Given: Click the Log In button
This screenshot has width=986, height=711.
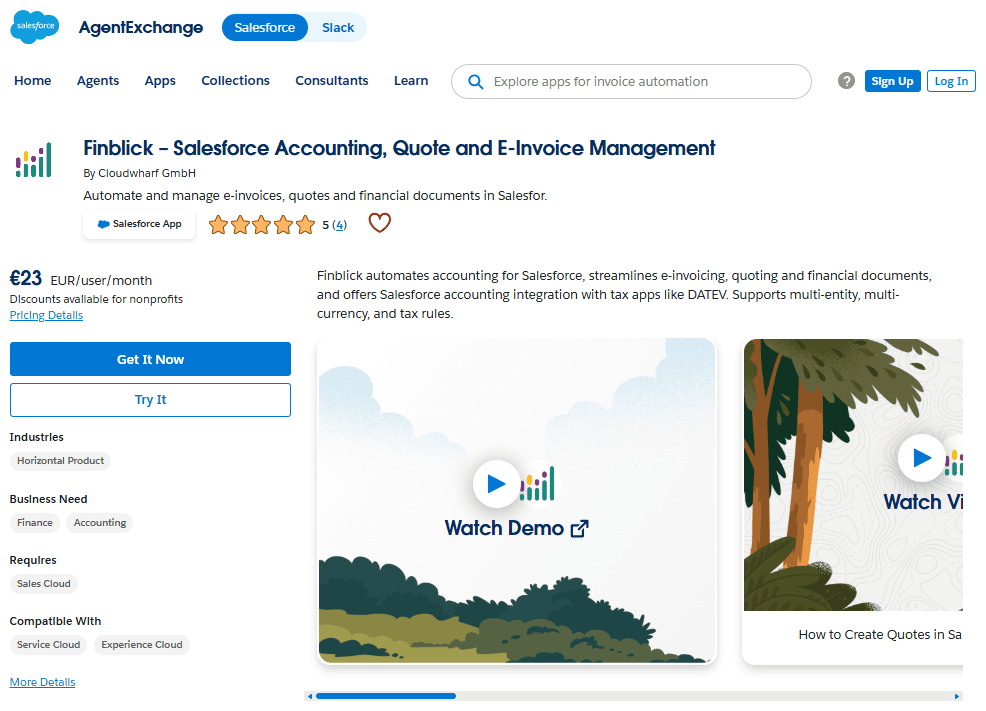Looking at the screenshot, I should coord(951,81).
